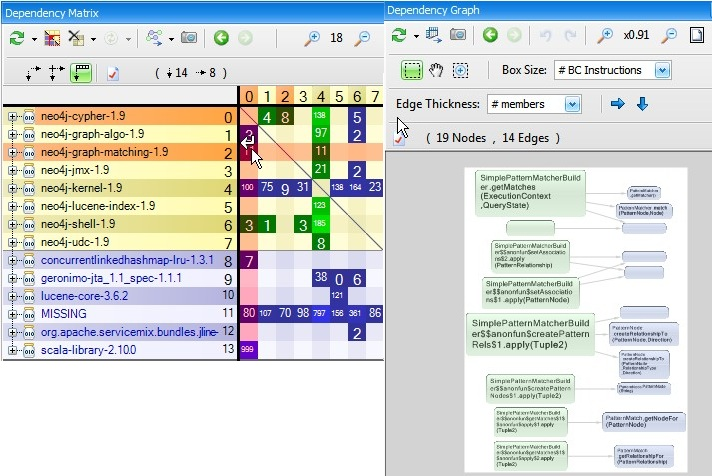Click the matrix checkmark document icon

pos(113,73)
